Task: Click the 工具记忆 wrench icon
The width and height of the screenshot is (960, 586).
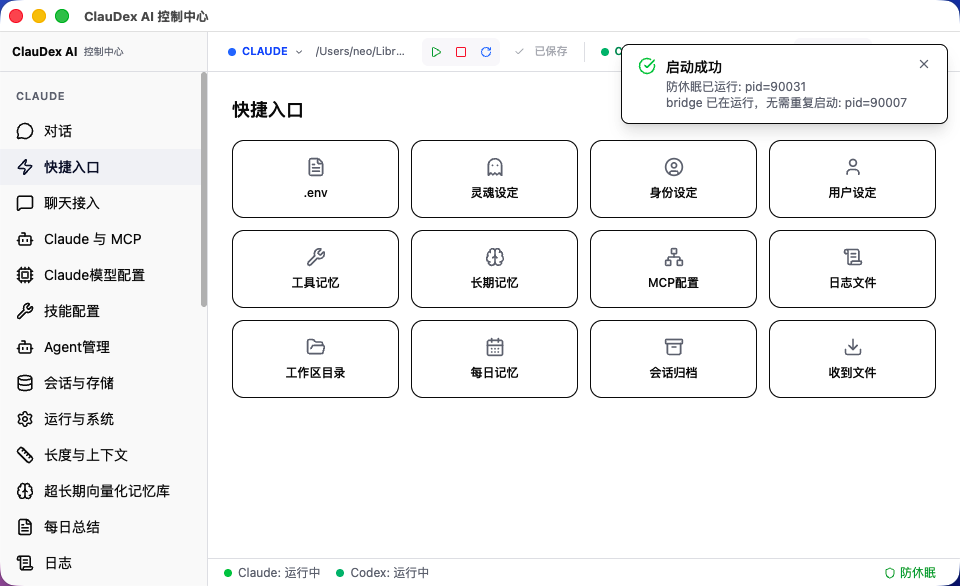Action: (315, 257)
